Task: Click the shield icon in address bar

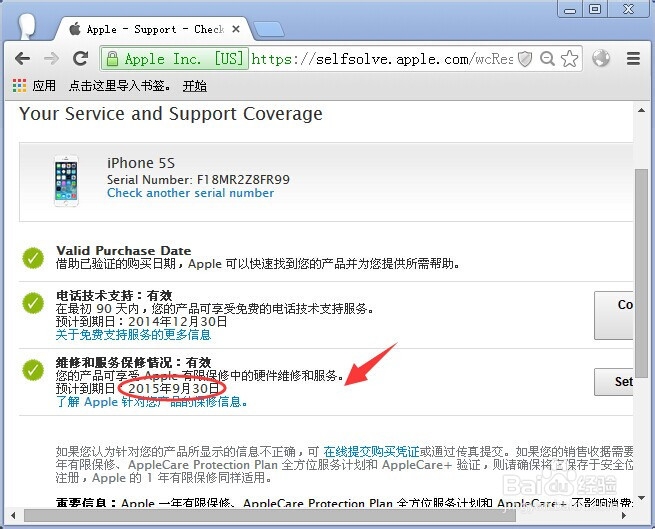Action: [525, 59]
